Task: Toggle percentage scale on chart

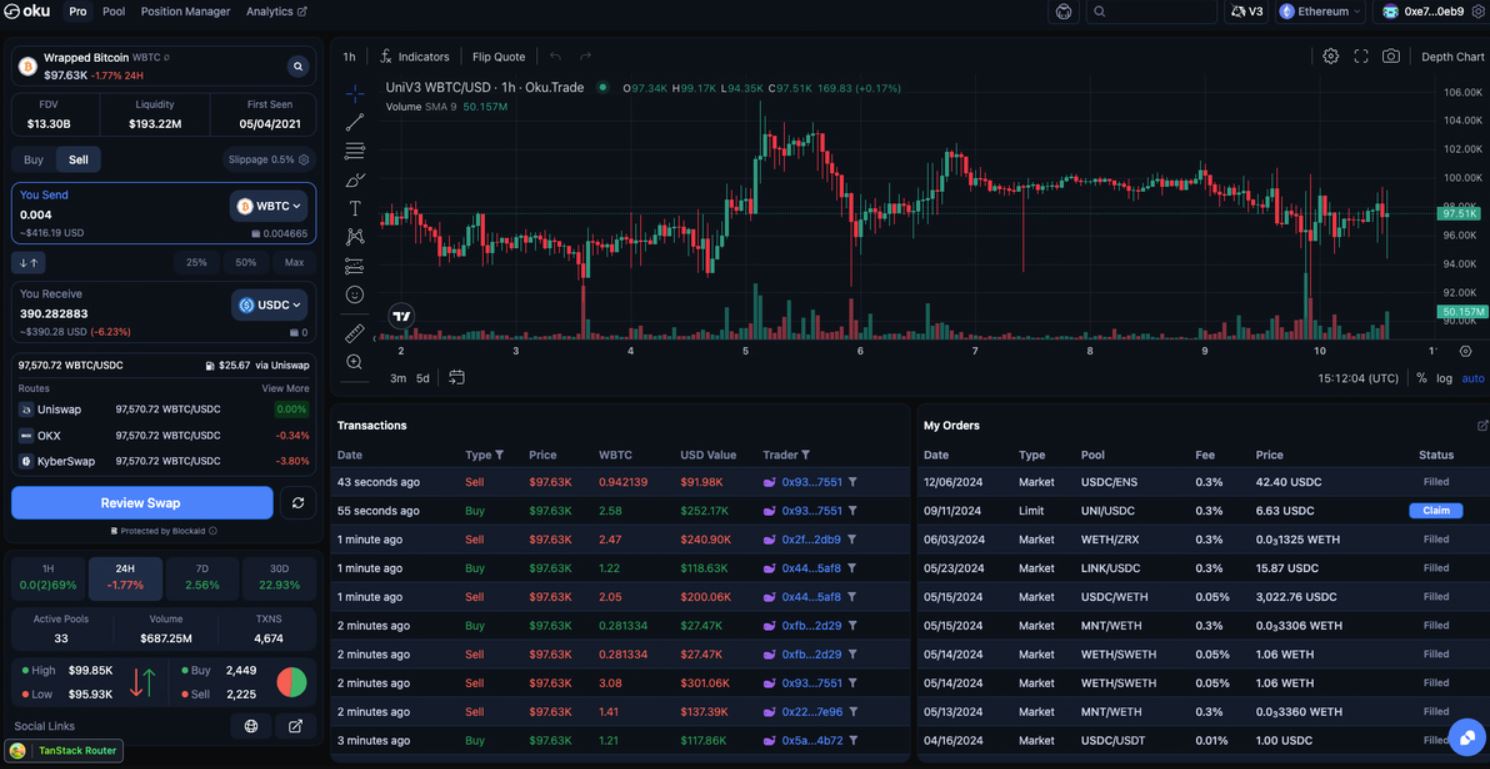Action: click(x=1421, y=378)
